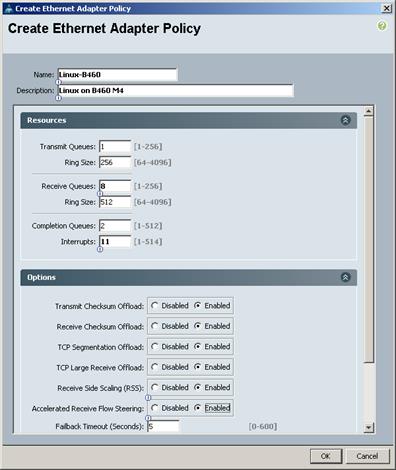Click the info marker below Name field
This screenshot has width=396, height=470.
59,82
